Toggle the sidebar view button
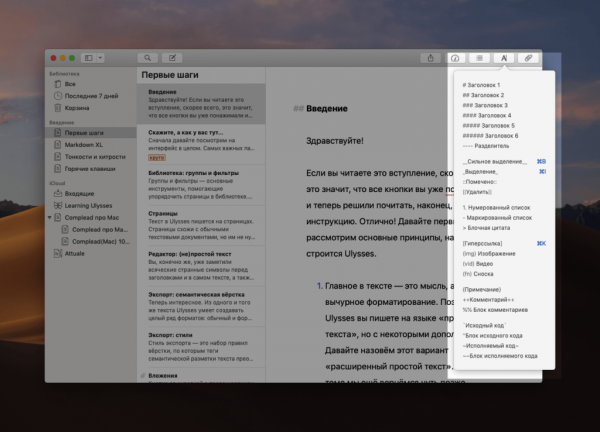The height and width of the screenshot is (432, 600). click(89, 58)
